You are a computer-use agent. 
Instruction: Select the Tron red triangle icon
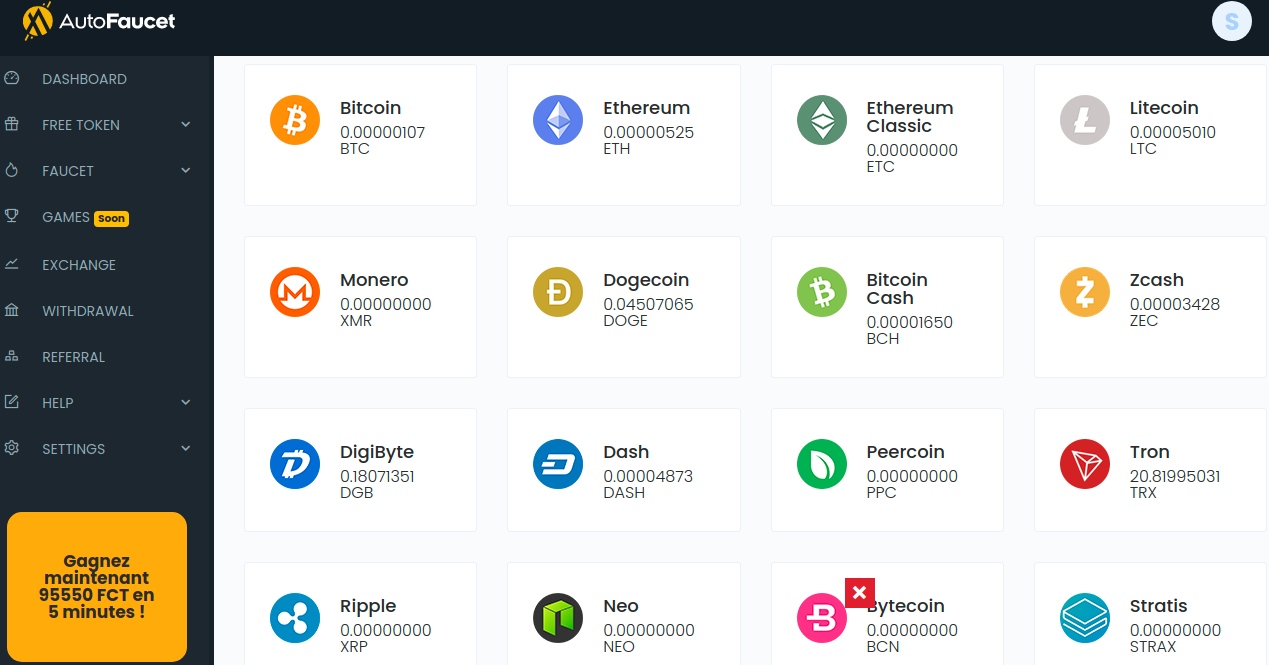coord(1085,465)
